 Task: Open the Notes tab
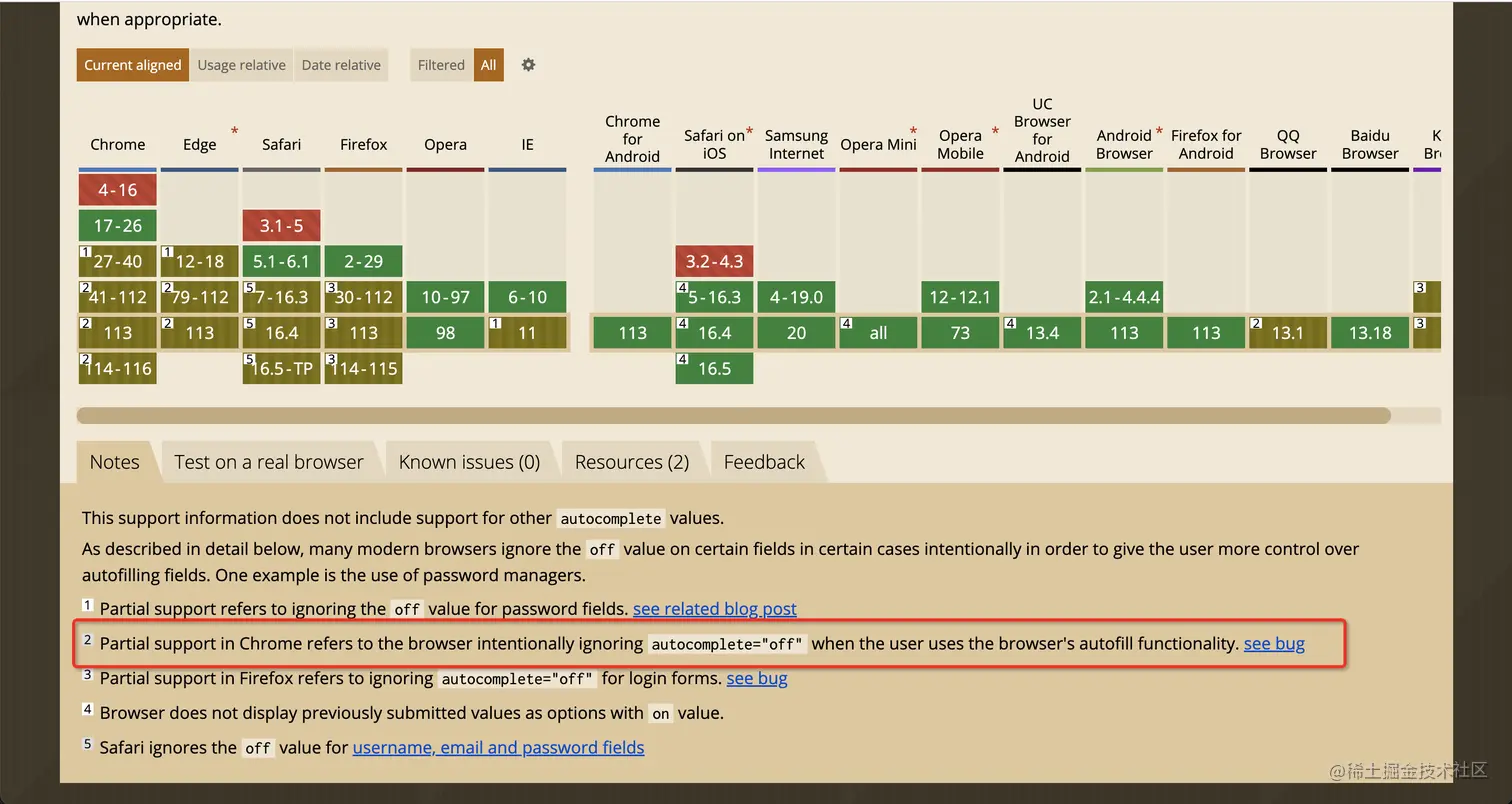tap(114, 462)
